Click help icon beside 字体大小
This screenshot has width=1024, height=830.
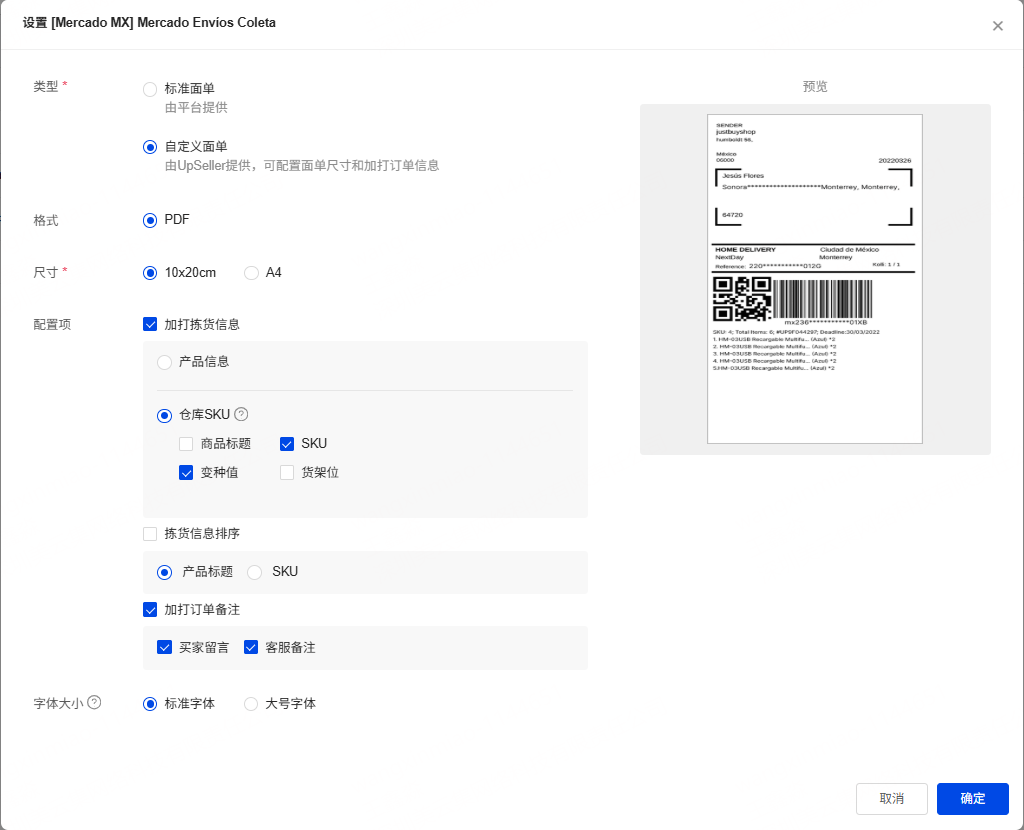click(95, 703)
